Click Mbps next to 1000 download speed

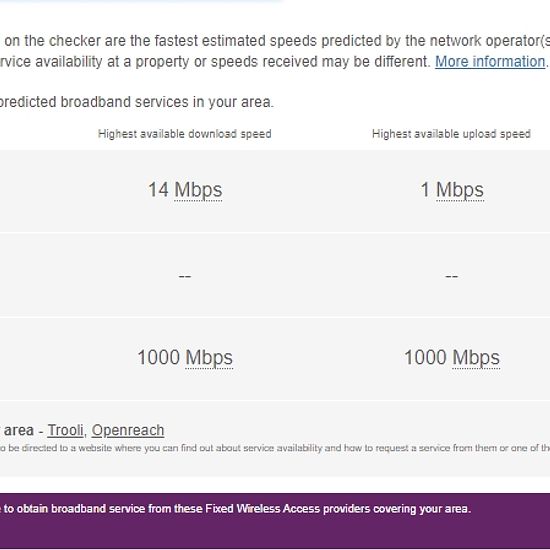209,357
